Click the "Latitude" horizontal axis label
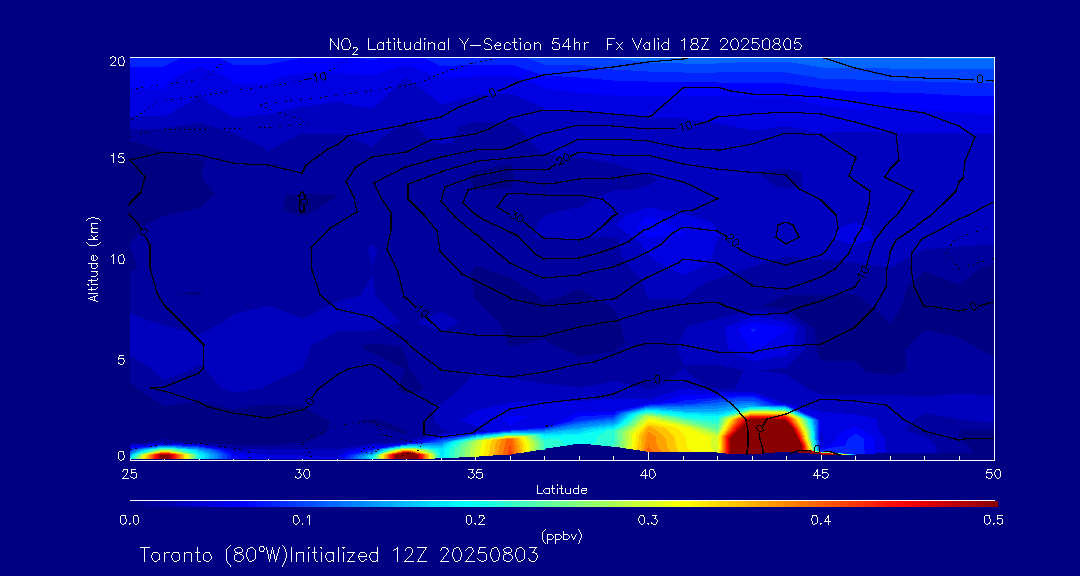This screenshot has height=576, width=1080. click(x=562, y=490)
